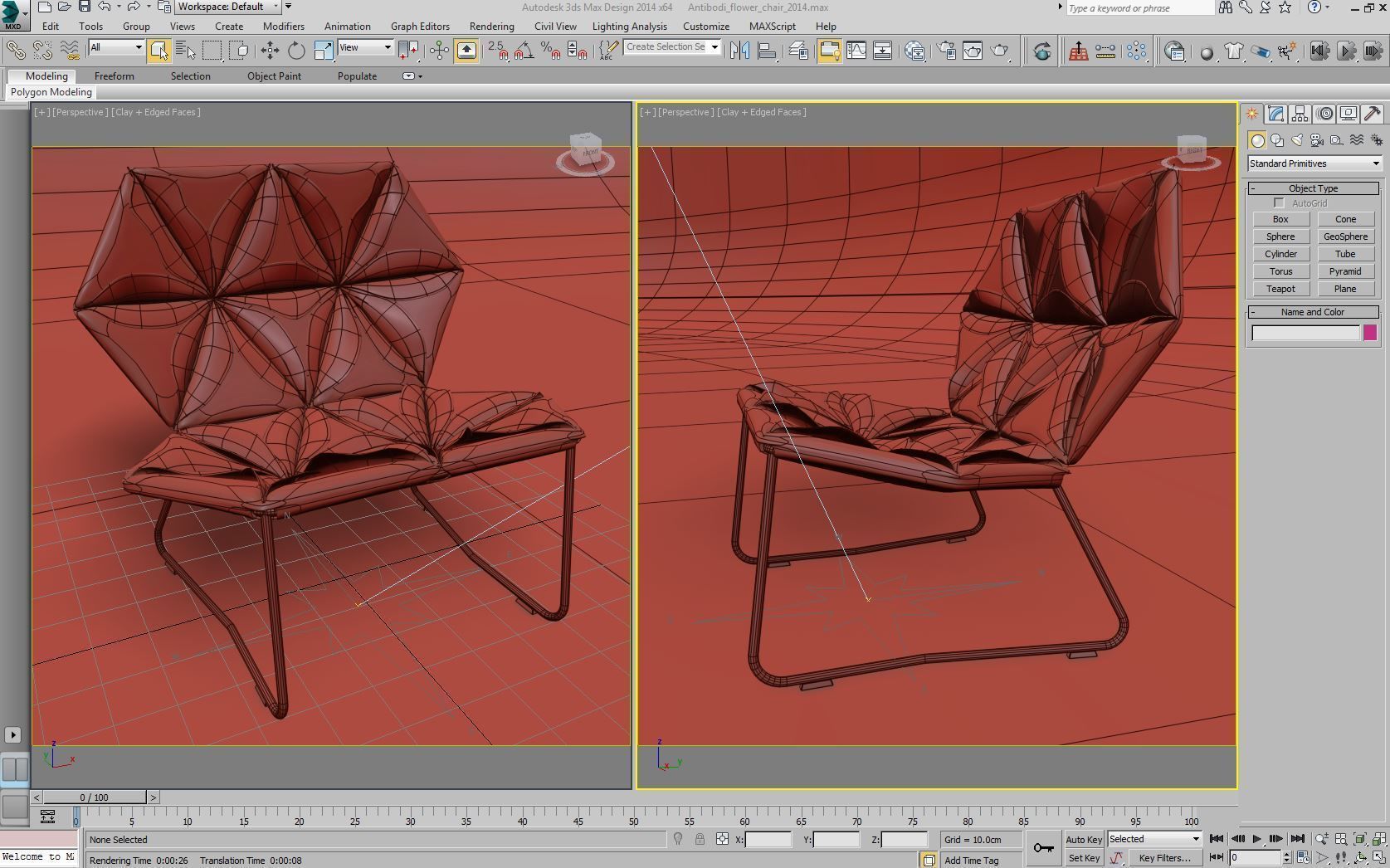Click the GeoSphere primitive button
The height and width of the screenshot is (868, 1390).
click(x=1345, y=237)
